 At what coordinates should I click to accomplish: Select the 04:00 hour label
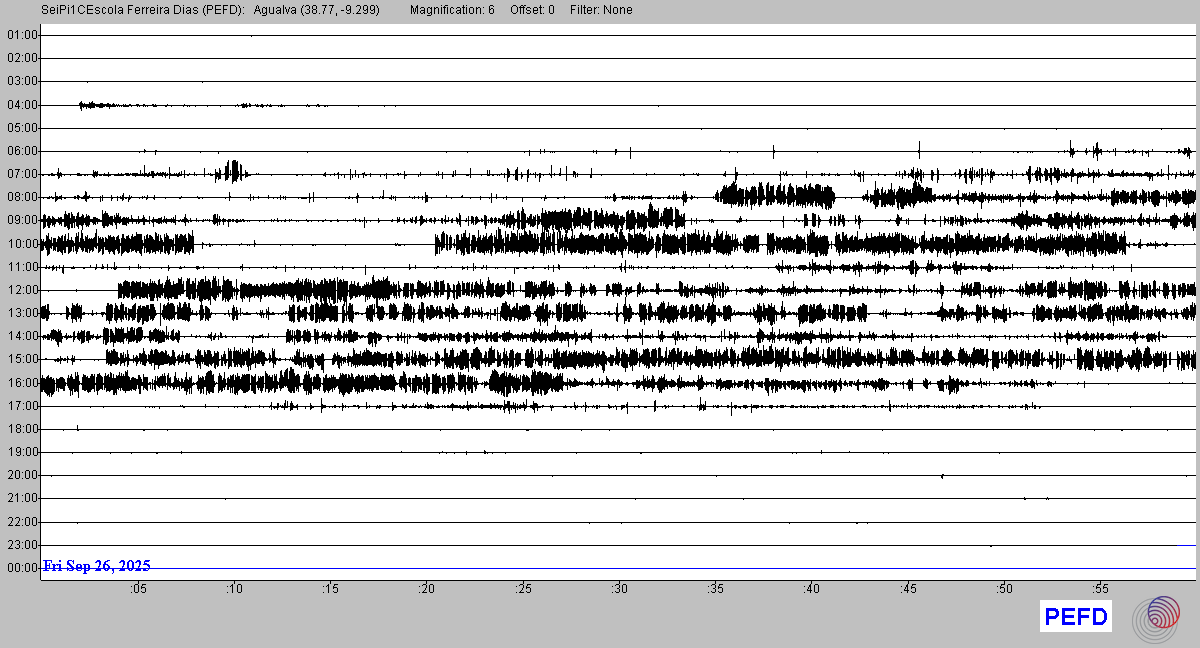point(21,105)
